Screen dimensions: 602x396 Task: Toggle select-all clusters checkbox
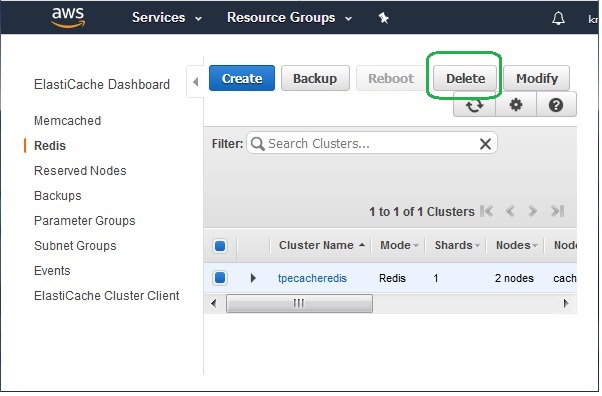[x=220, y=246]
